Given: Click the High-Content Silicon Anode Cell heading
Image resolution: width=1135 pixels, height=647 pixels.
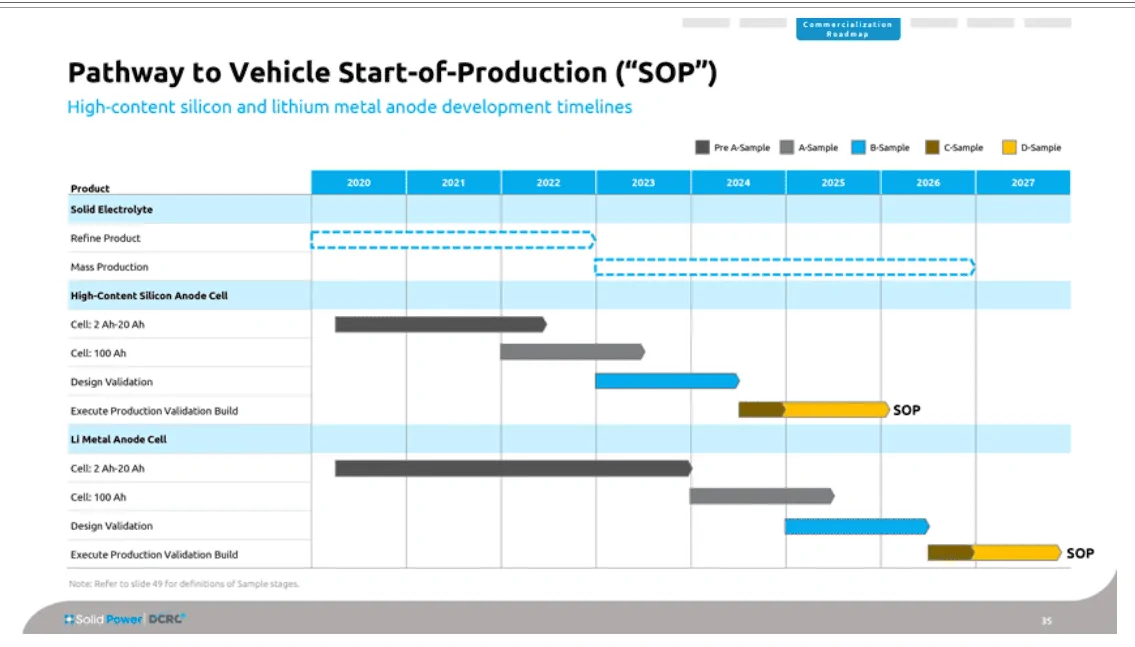Looking at the screenshot, I should [149, 295].
